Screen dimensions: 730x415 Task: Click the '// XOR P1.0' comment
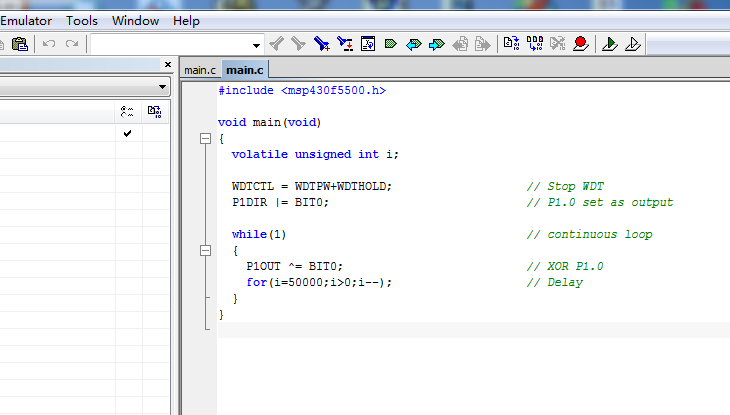point(565,266)
